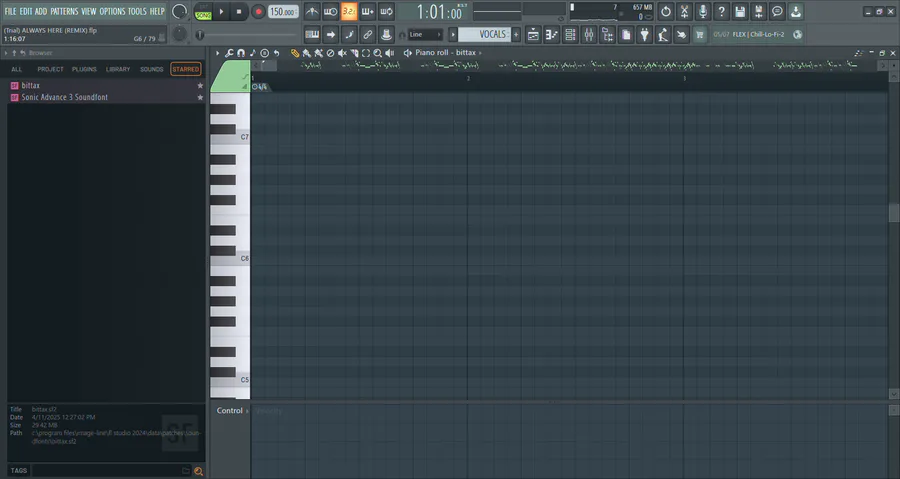The width and height of the screenshot is (900, 479).
Task: Activate the Select (dashed rectangle) tool
Action: point(366,53)
